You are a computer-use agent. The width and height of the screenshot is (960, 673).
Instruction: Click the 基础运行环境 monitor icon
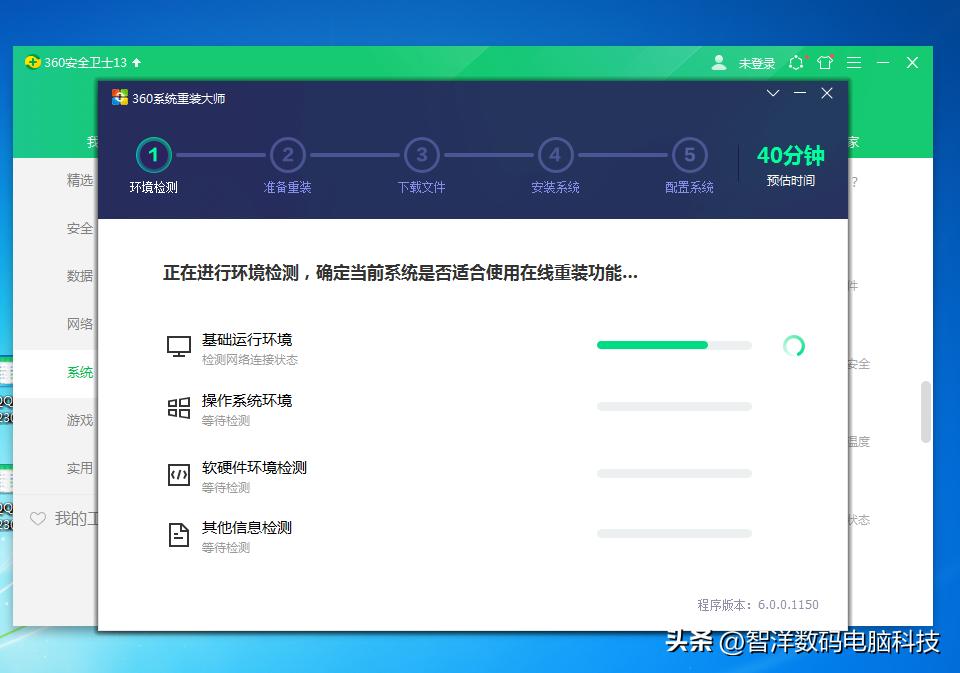pos(178,343)
